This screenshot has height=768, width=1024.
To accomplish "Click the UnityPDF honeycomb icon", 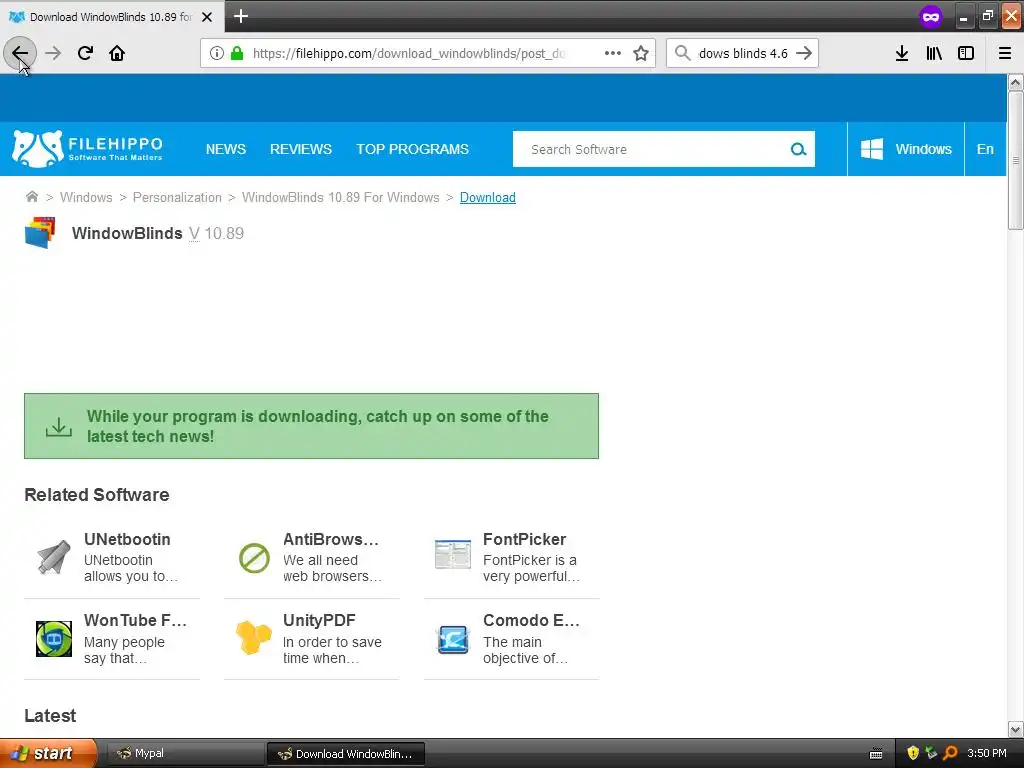I will (253, 637).
